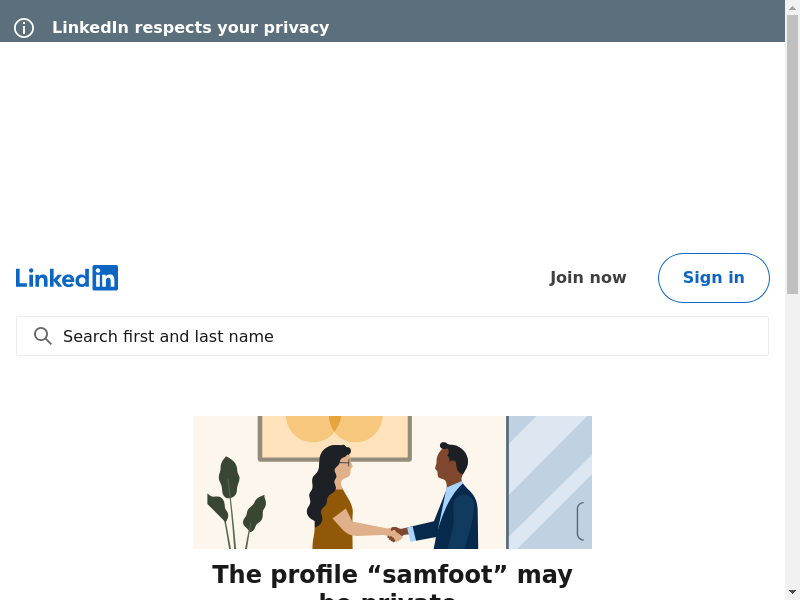
Task: Click the magnifying glass search icon
Action: point(43,336)
